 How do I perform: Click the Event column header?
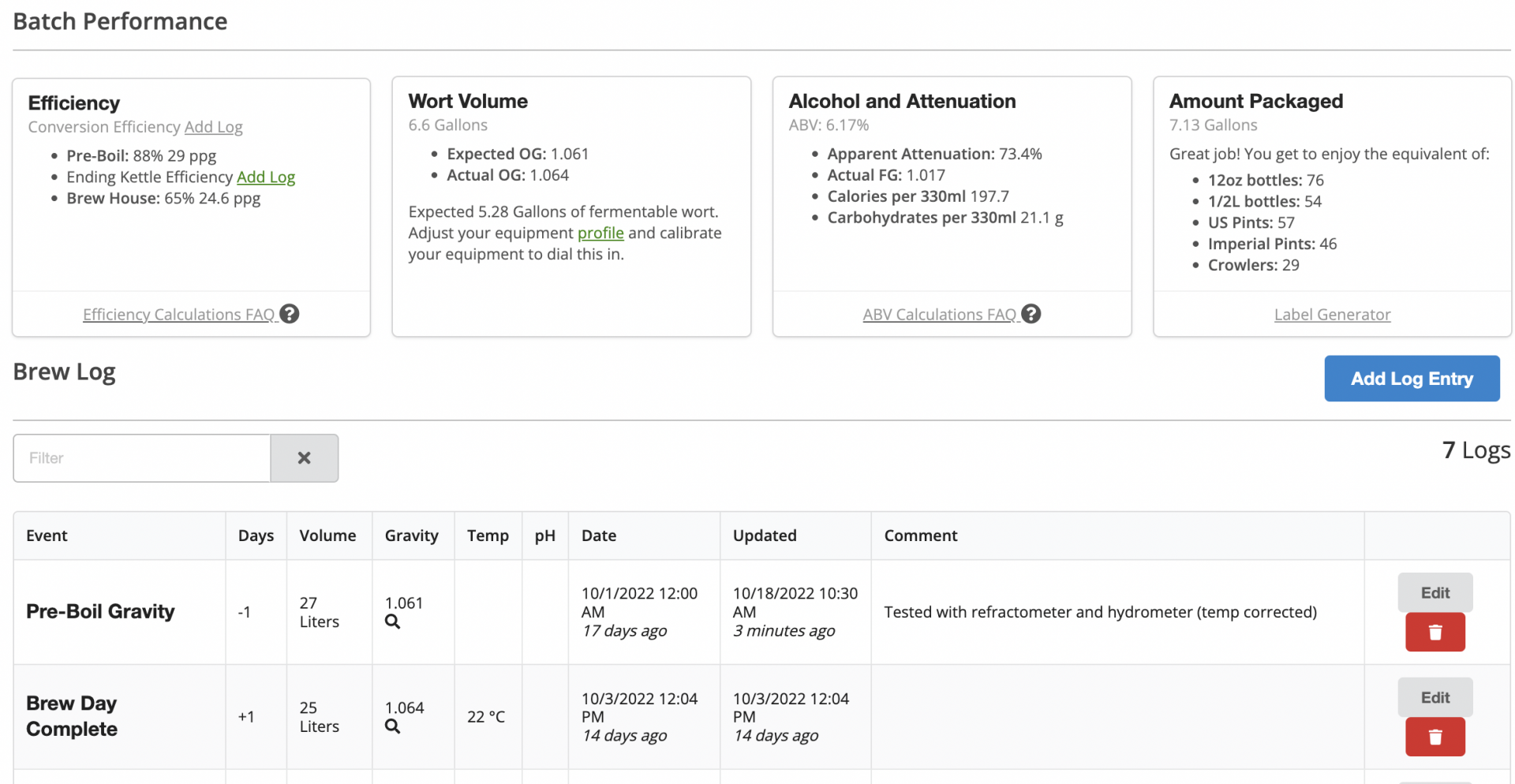(x=47, y=536)
